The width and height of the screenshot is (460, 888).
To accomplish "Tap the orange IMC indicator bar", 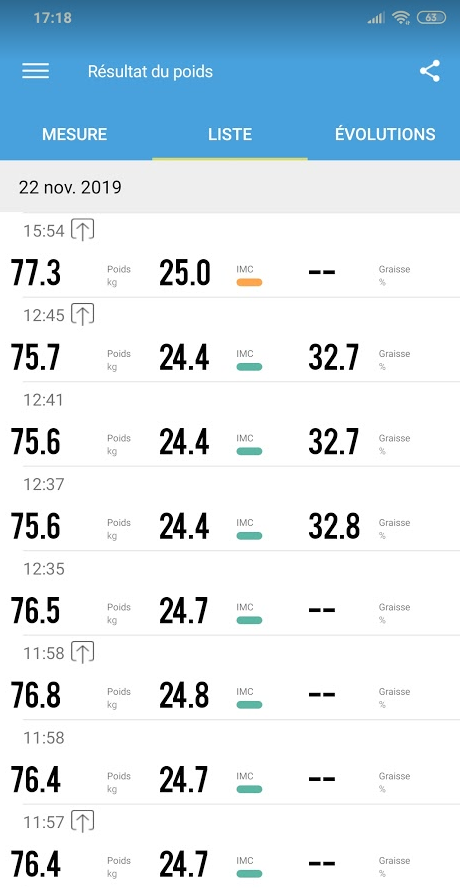I will [249, 282].
